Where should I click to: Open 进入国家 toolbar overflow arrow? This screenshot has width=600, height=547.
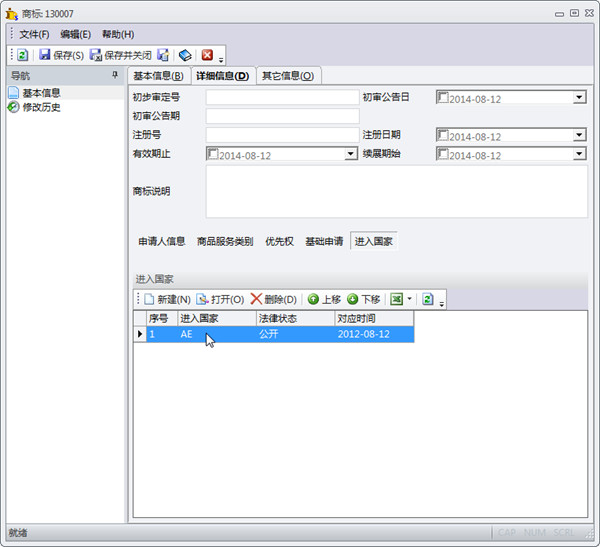(442, 304)
